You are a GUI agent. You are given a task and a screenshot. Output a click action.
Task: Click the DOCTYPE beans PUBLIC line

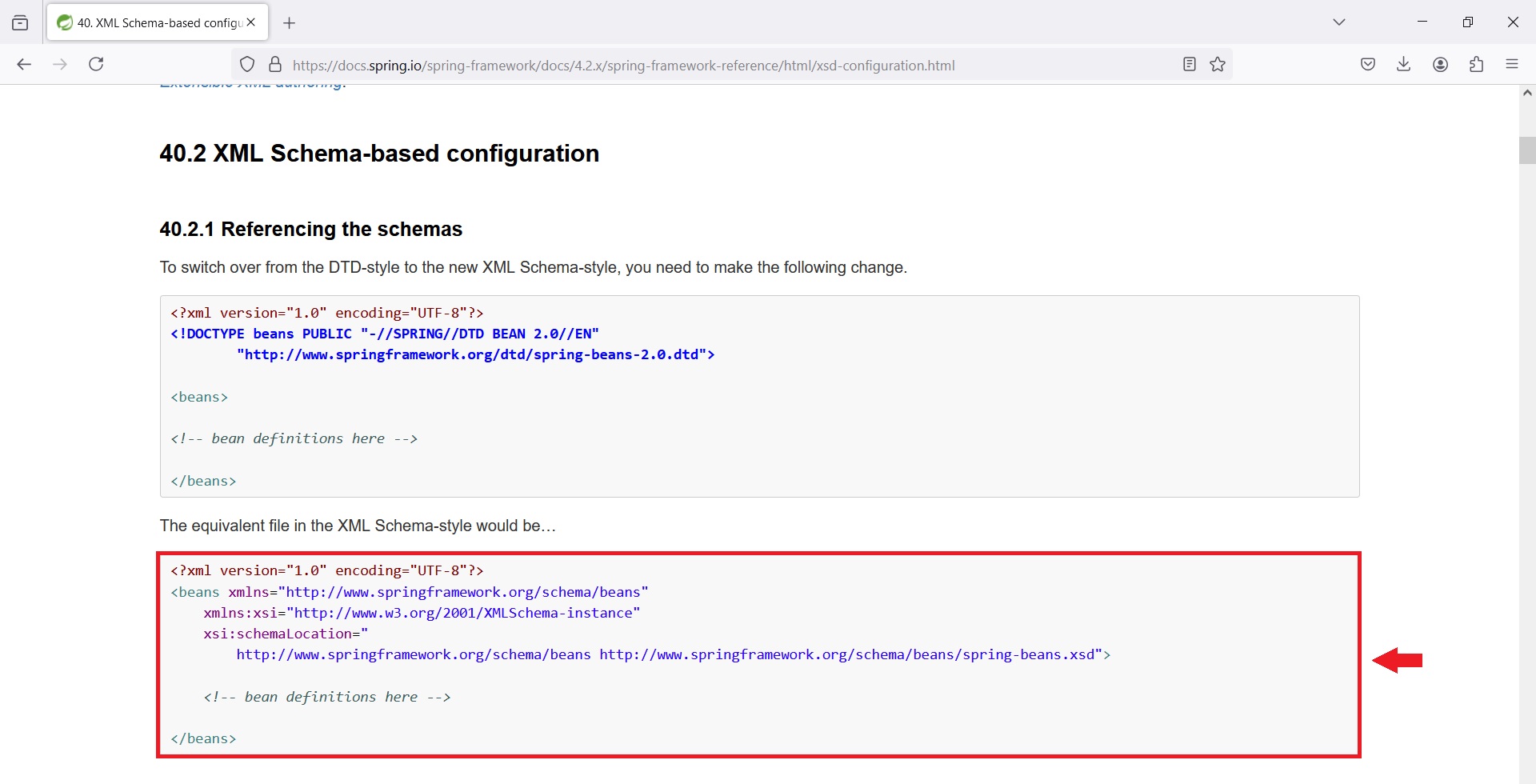(x=385, y=334)
